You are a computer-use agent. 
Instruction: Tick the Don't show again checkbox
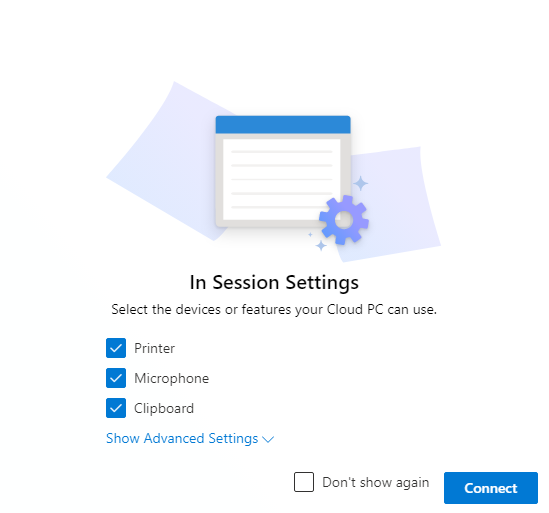point(304,482)
